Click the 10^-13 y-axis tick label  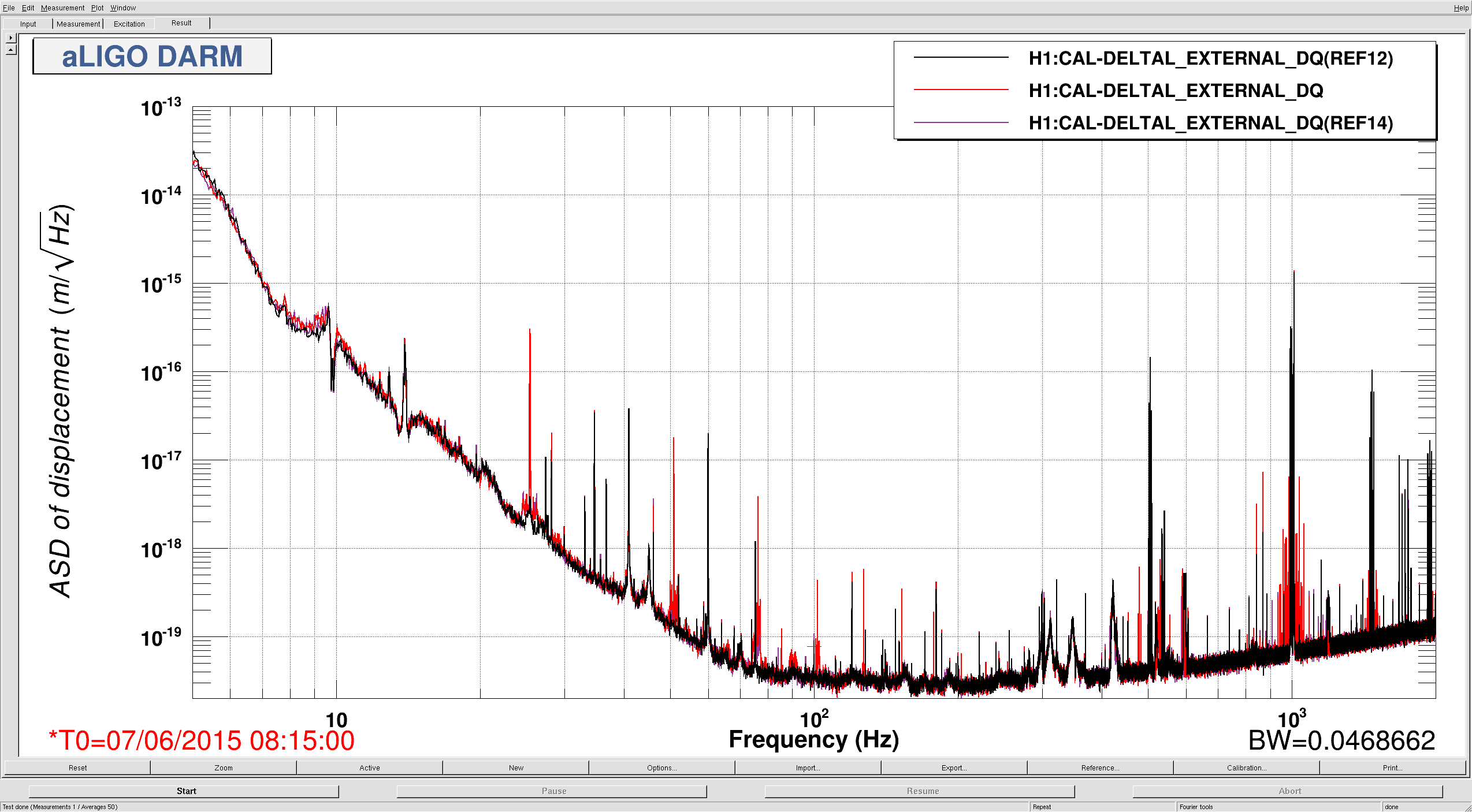(x=161, y=107)
